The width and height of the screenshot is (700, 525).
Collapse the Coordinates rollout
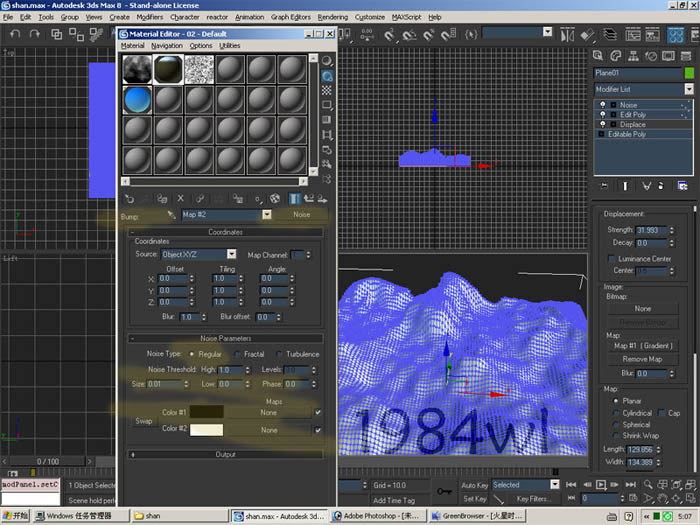pos(225,232)
